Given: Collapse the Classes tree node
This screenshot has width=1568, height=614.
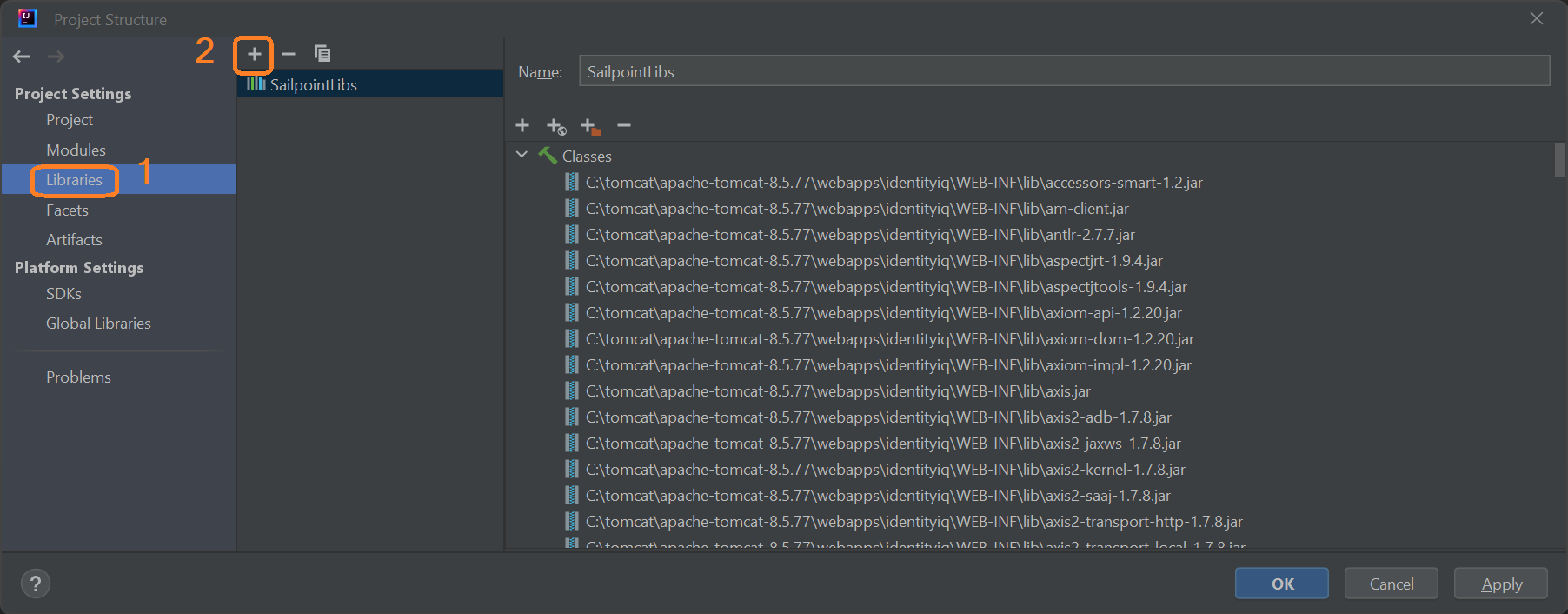Looking at the screenshot, I should click(522, 155).
